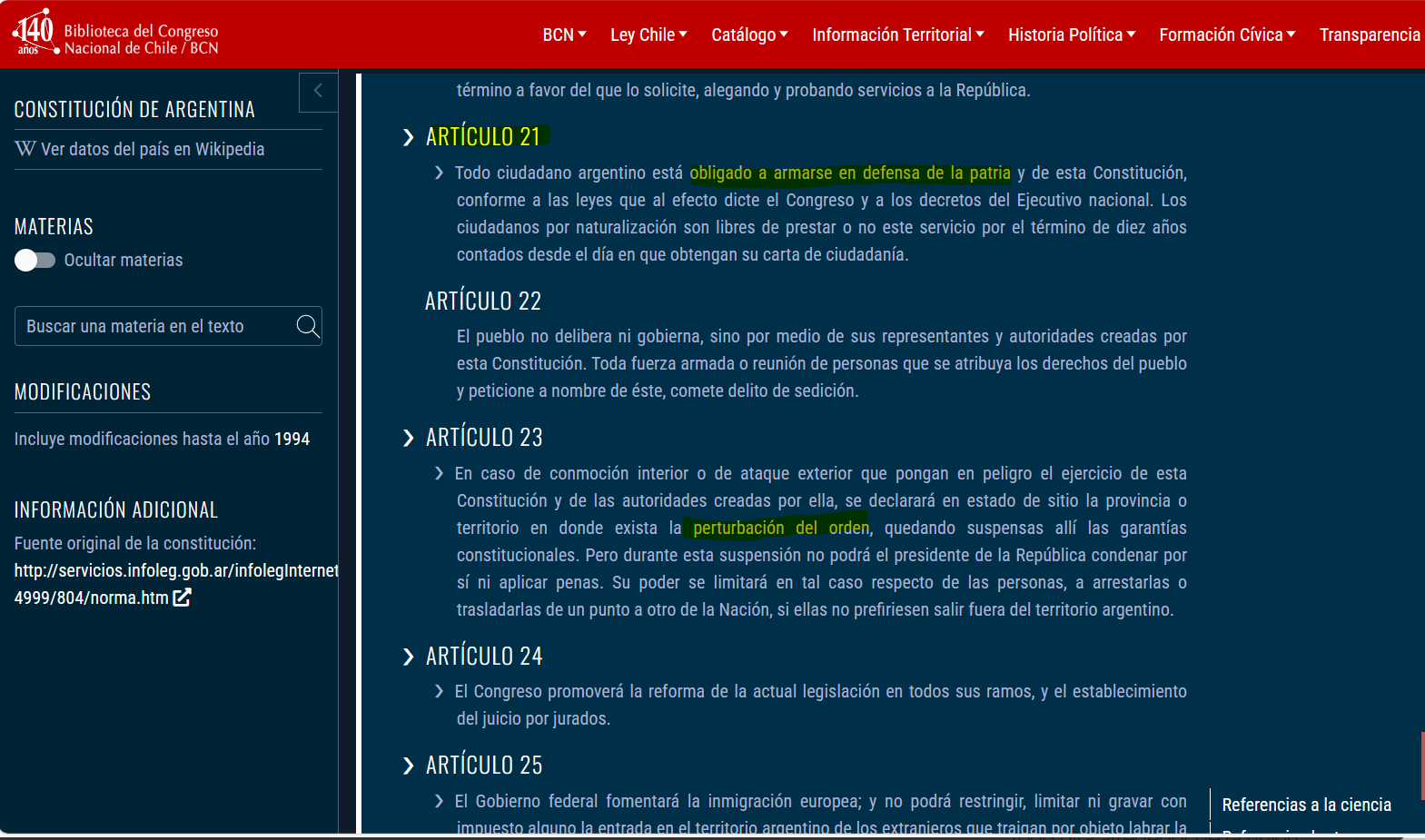Click the ARTÍCULO 25 heading text
1425x840 pixels.
(484, 766)
